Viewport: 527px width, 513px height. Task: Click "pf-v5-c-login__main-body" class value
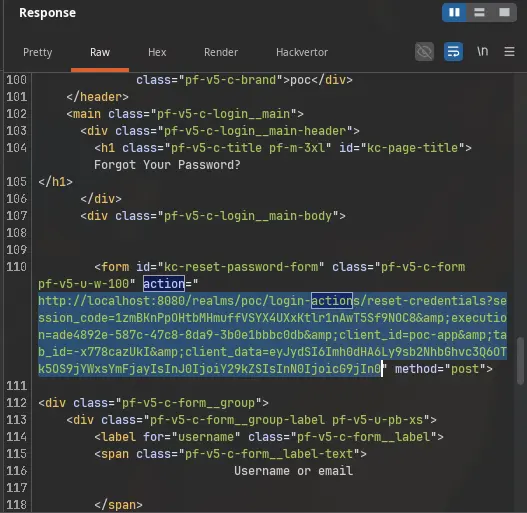coord(248,216)
